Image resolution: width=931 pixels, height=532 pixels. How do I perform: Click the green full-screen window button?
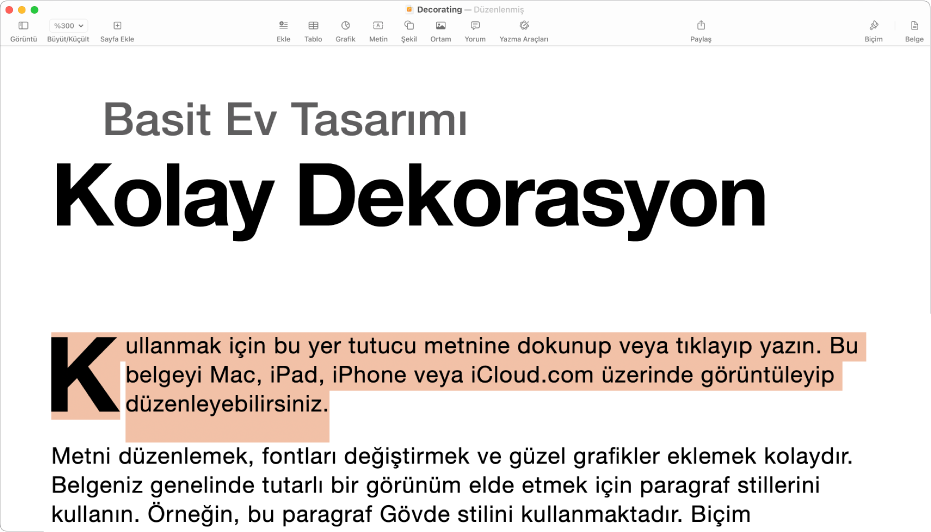(34, 10)
